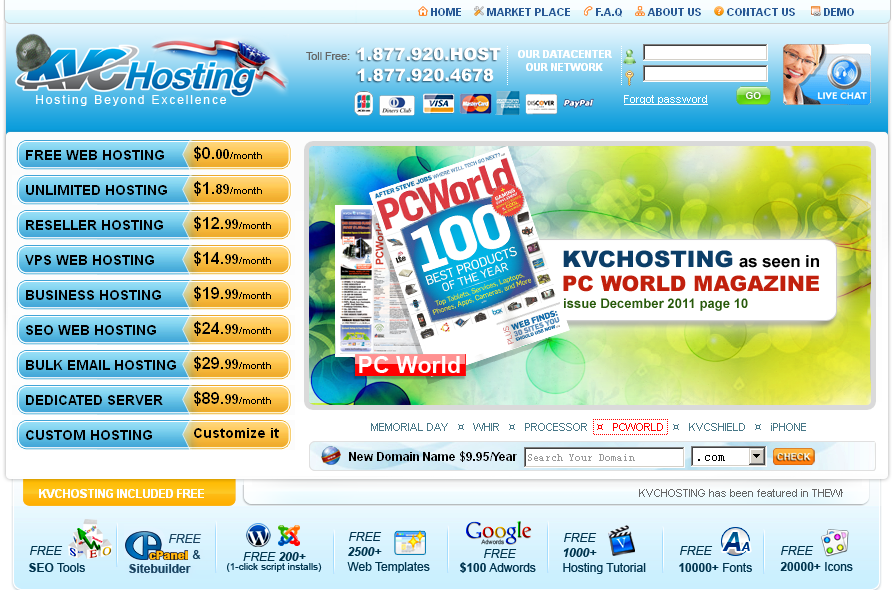The height and width of the screenshot is (590, 895).
Task: Choose the RESELLER HOSTING plan
Action: pos(154,225)
